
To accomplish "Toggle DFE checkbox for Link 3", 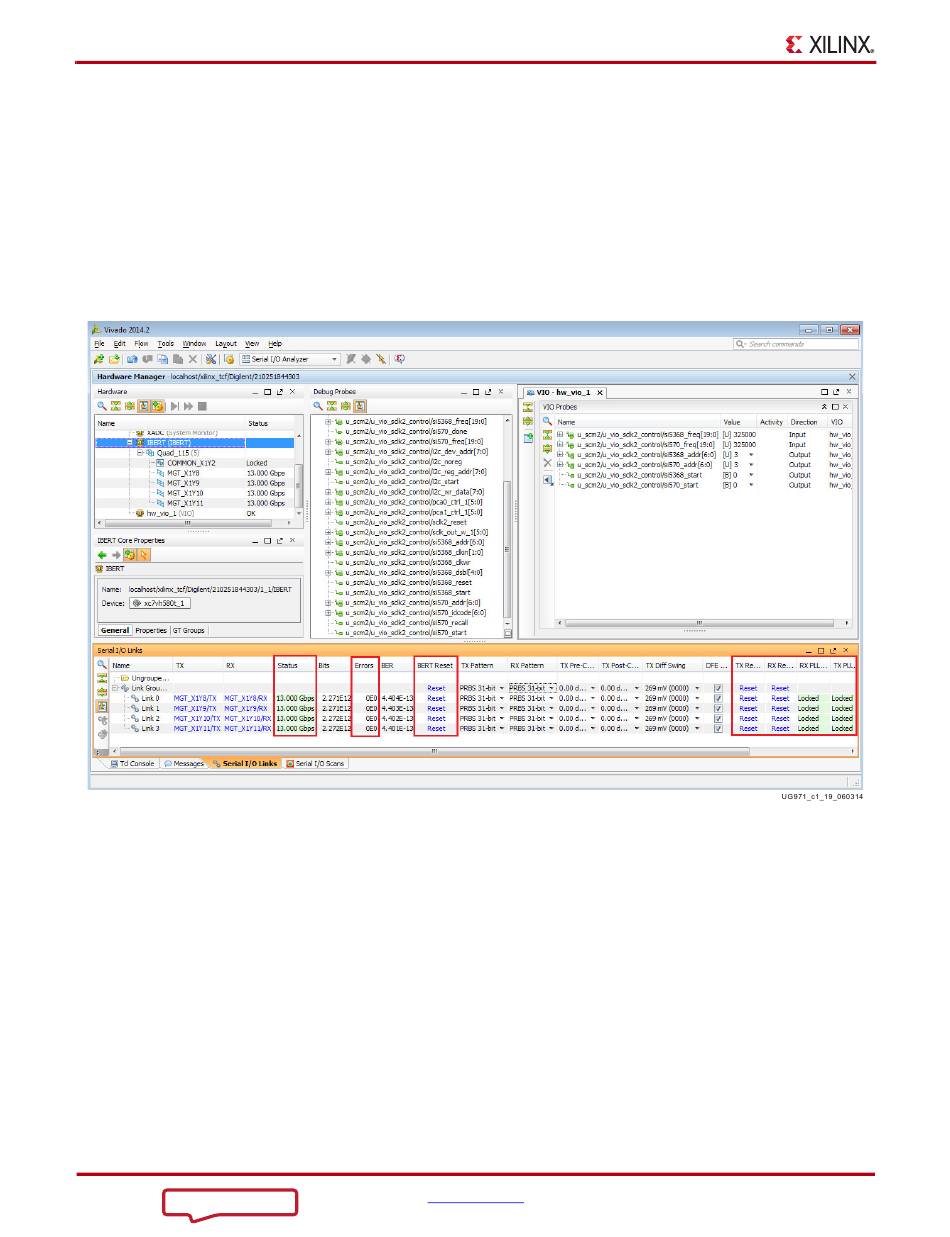I will point(718,728).
